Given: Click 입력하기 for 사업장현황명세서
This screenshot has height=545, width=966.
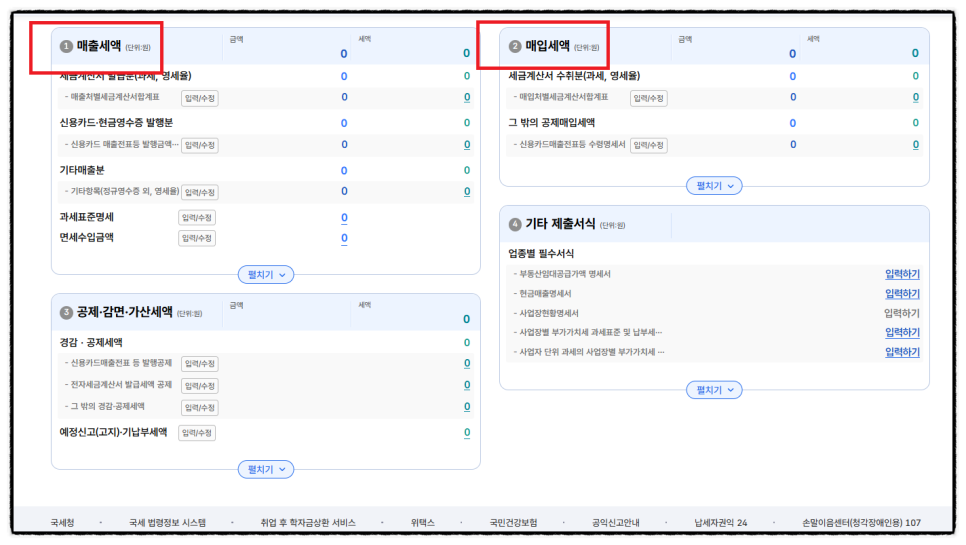Looking at the screenshot, I should (902, 313).
